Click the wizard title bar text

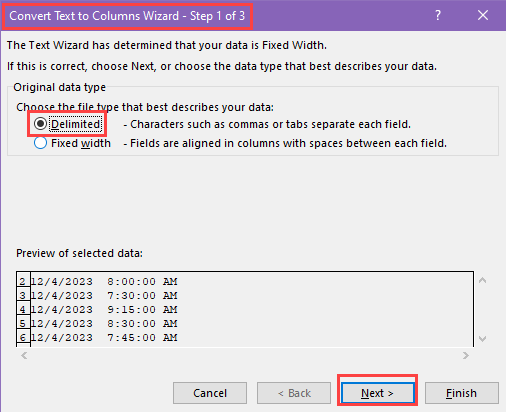pyautogui.click(x=127, y=16)
